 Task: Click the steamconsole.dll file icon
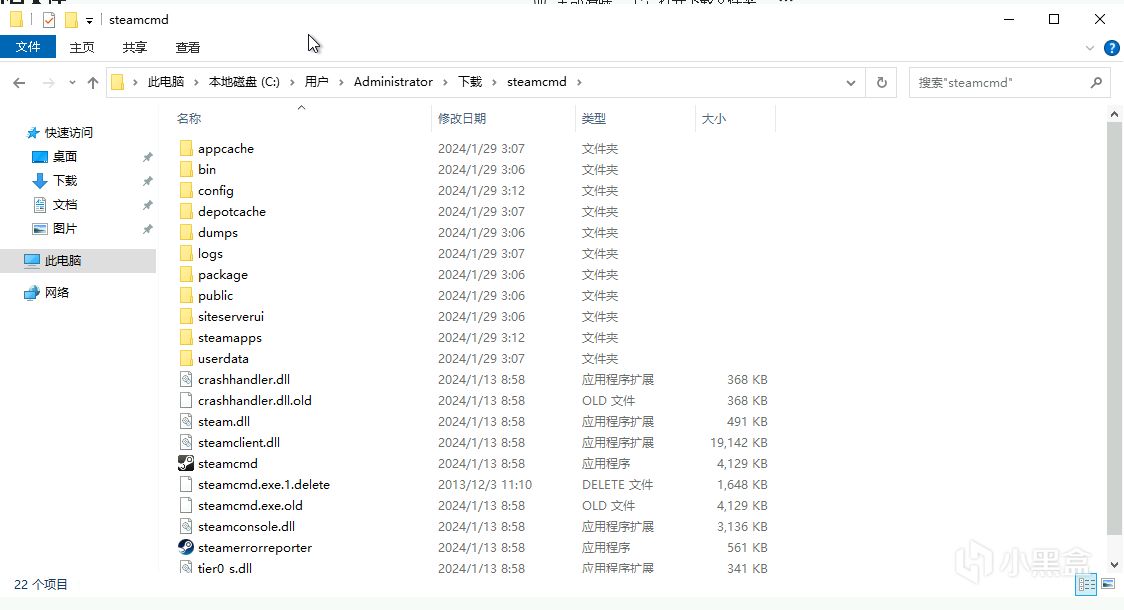(186, 526)
